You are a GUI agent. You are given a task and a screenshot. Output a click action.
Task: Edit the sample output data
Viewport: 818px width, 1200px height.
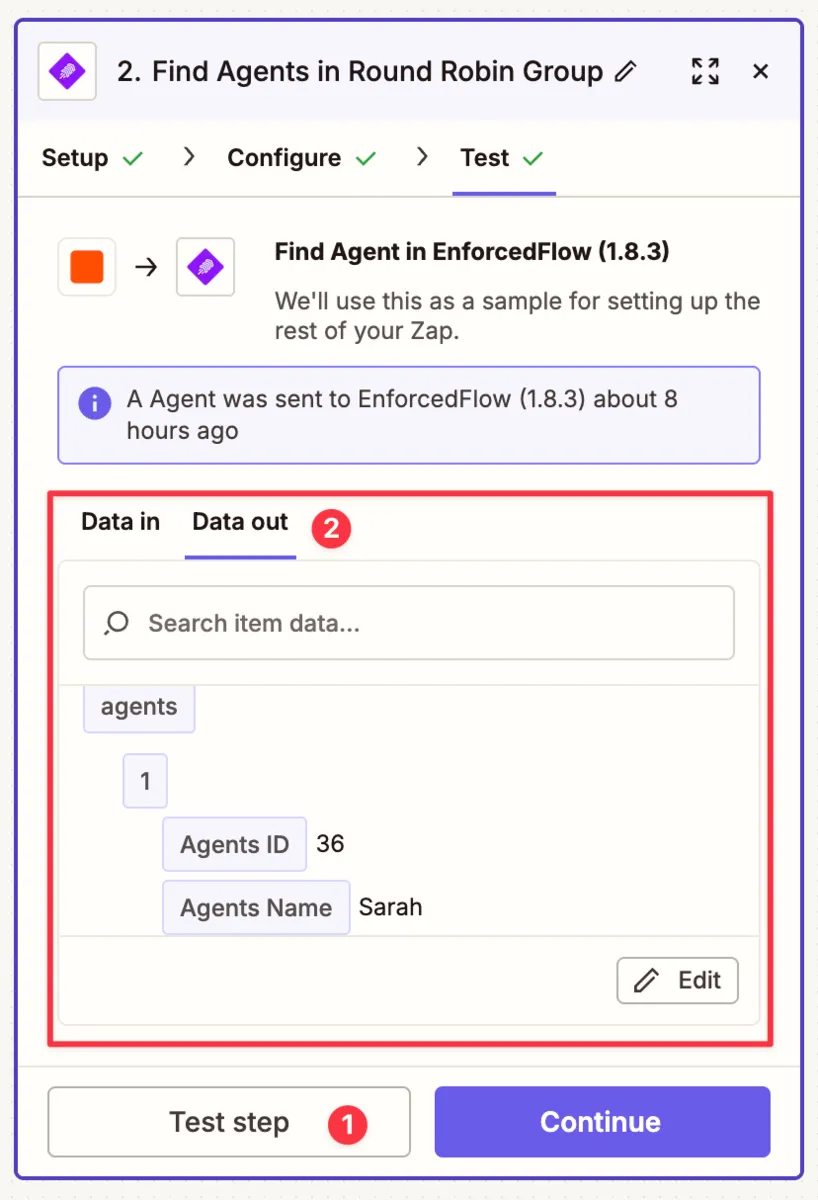[677, 980]
